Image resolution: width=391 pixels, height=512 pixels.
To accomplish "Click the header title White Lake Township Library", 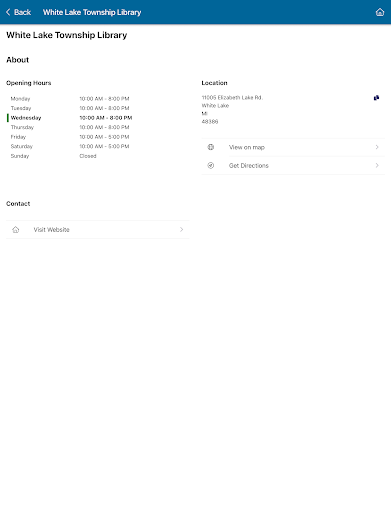I will tap(92, 12).
